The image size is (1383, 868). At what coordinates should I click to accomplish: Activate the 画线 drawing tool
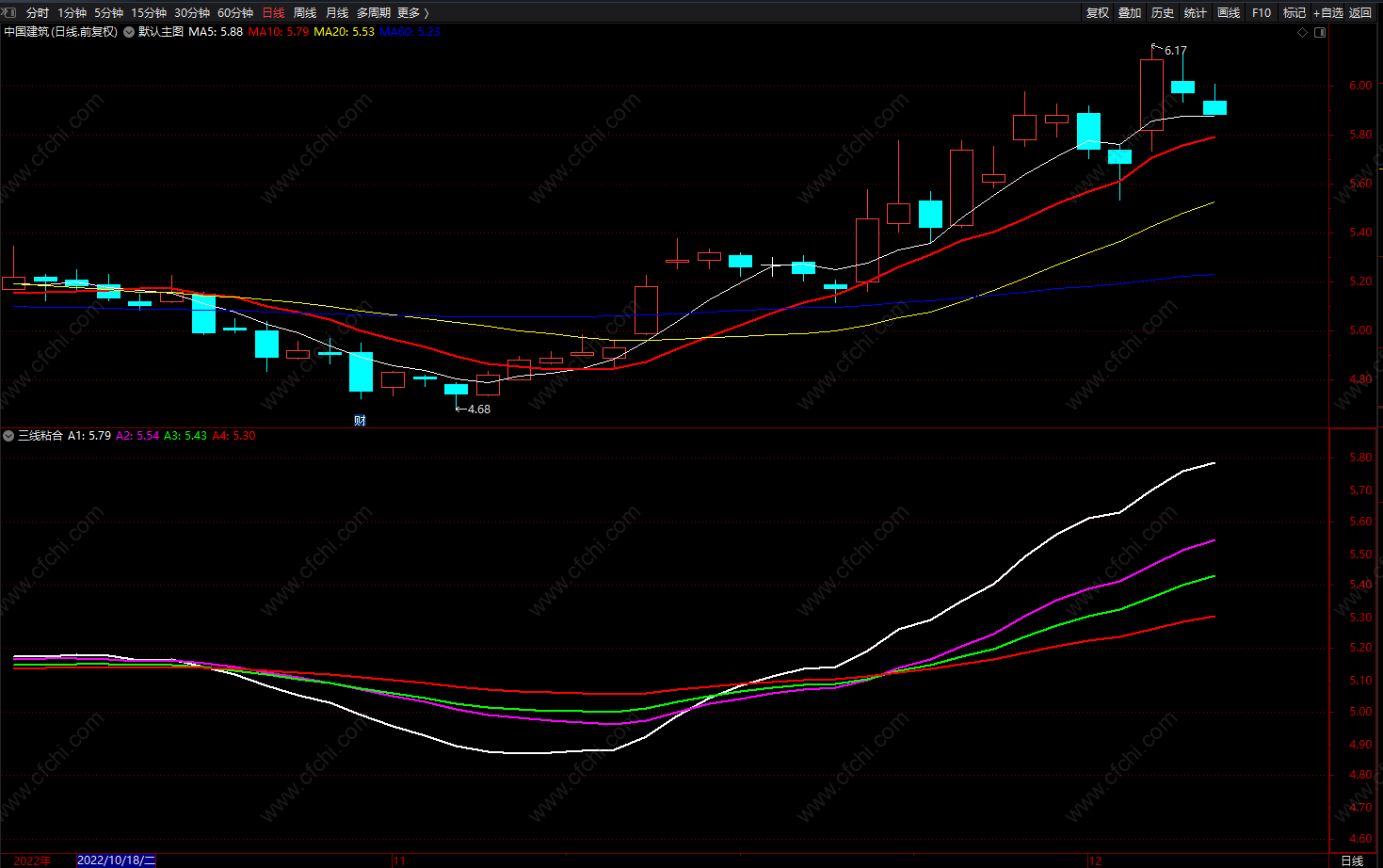pyautogui.click(x=1229, y=12)
